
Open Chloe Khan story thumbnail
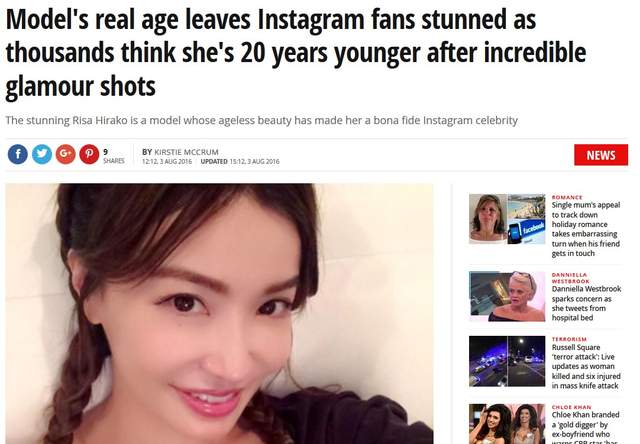[507, 424]
